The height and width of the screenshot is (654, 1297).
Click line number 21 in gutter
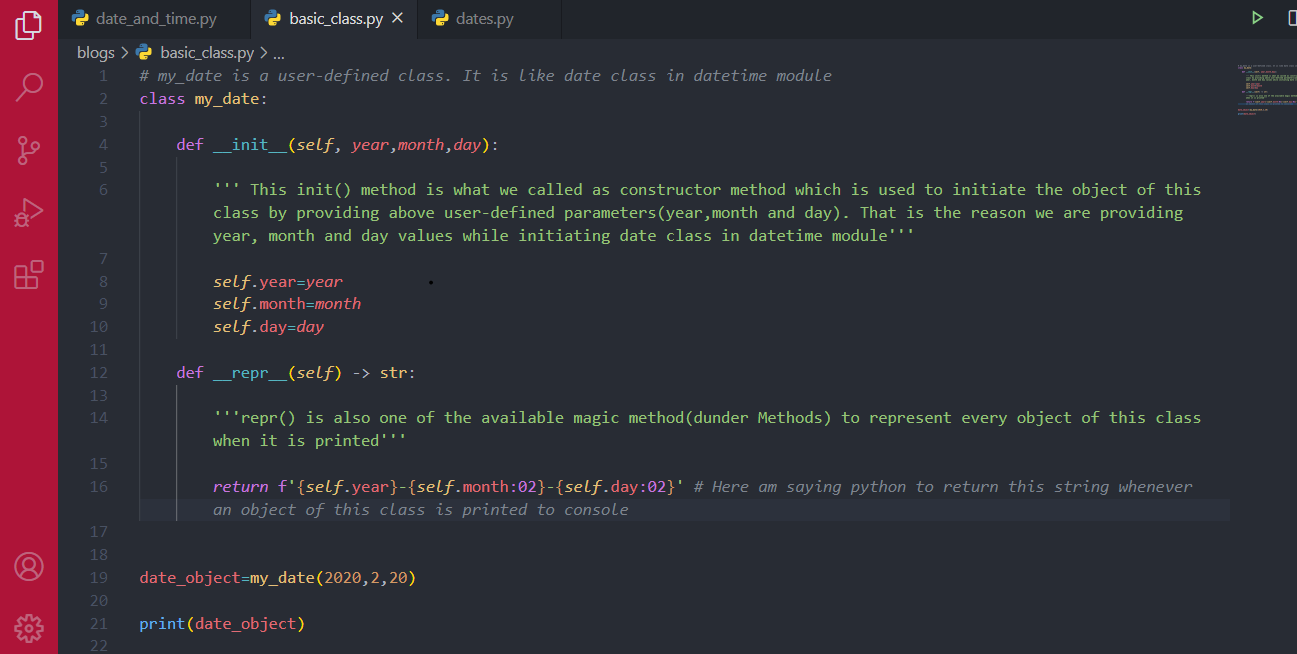click(x=98, y=623)
